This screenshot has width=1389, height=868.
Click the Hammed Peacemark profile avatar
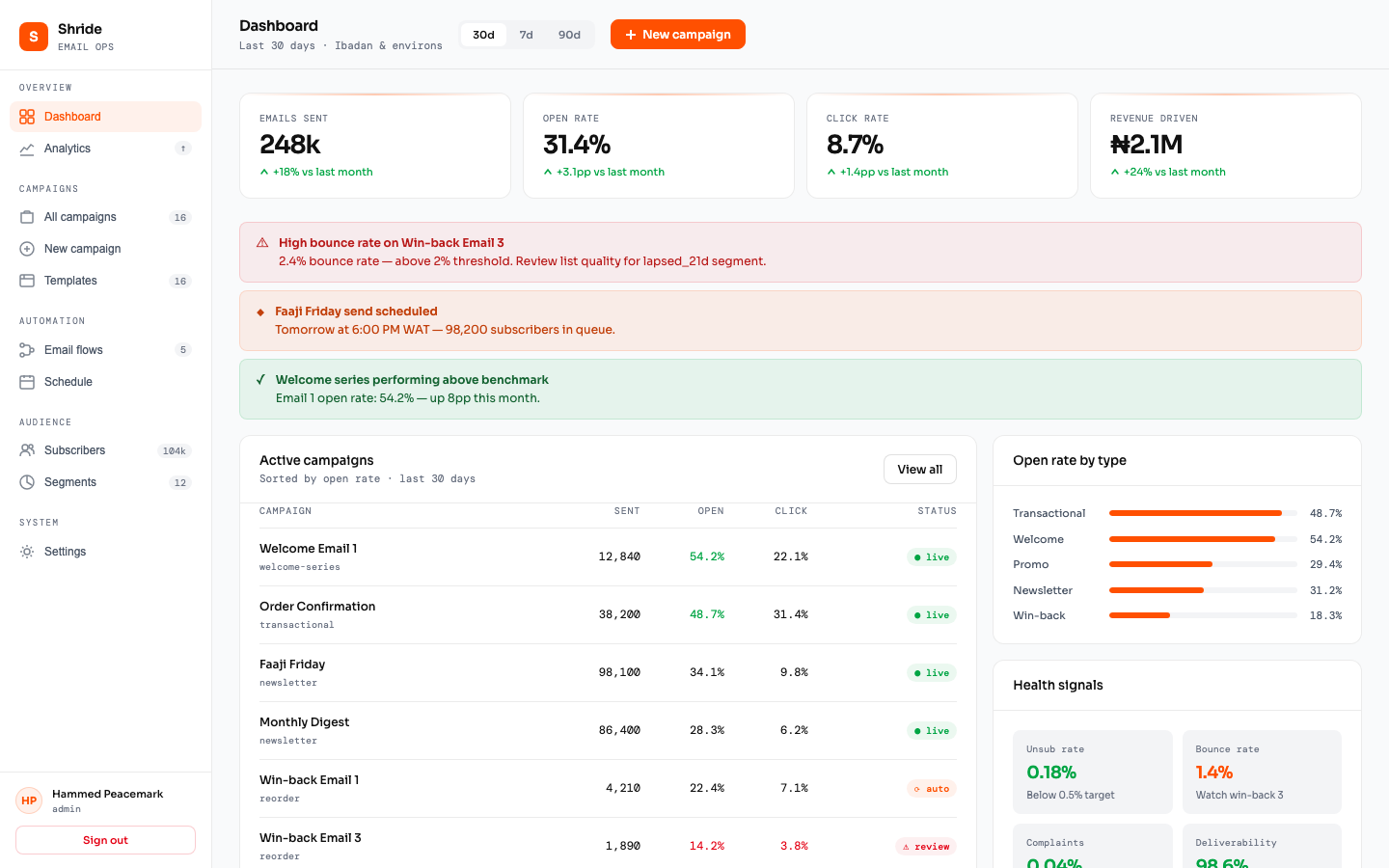tap(28, 800)
